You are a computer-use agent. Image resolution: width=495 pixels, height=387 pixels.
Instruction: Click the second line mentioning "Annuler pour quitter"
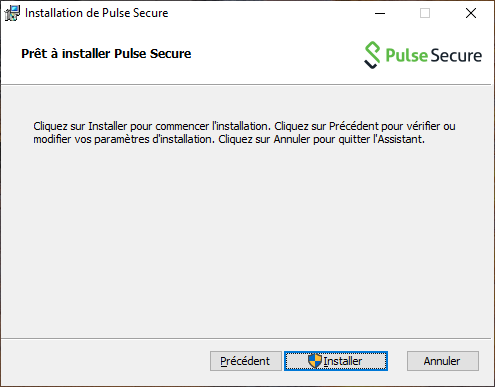click(x=229, y=139)
